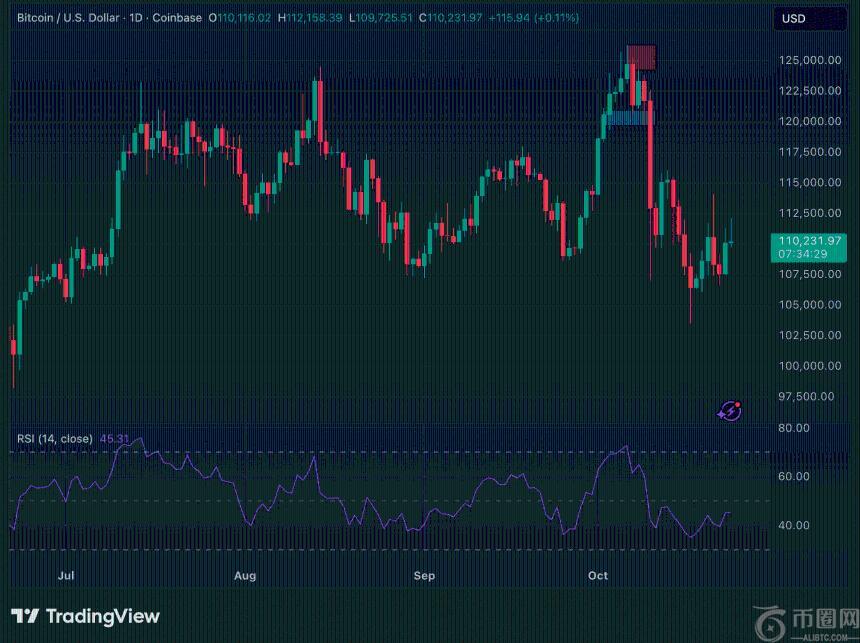The height and width of the screenshot is (643, 860).
Task: Click the Aug label on time axis
Action: click(245, 576)
